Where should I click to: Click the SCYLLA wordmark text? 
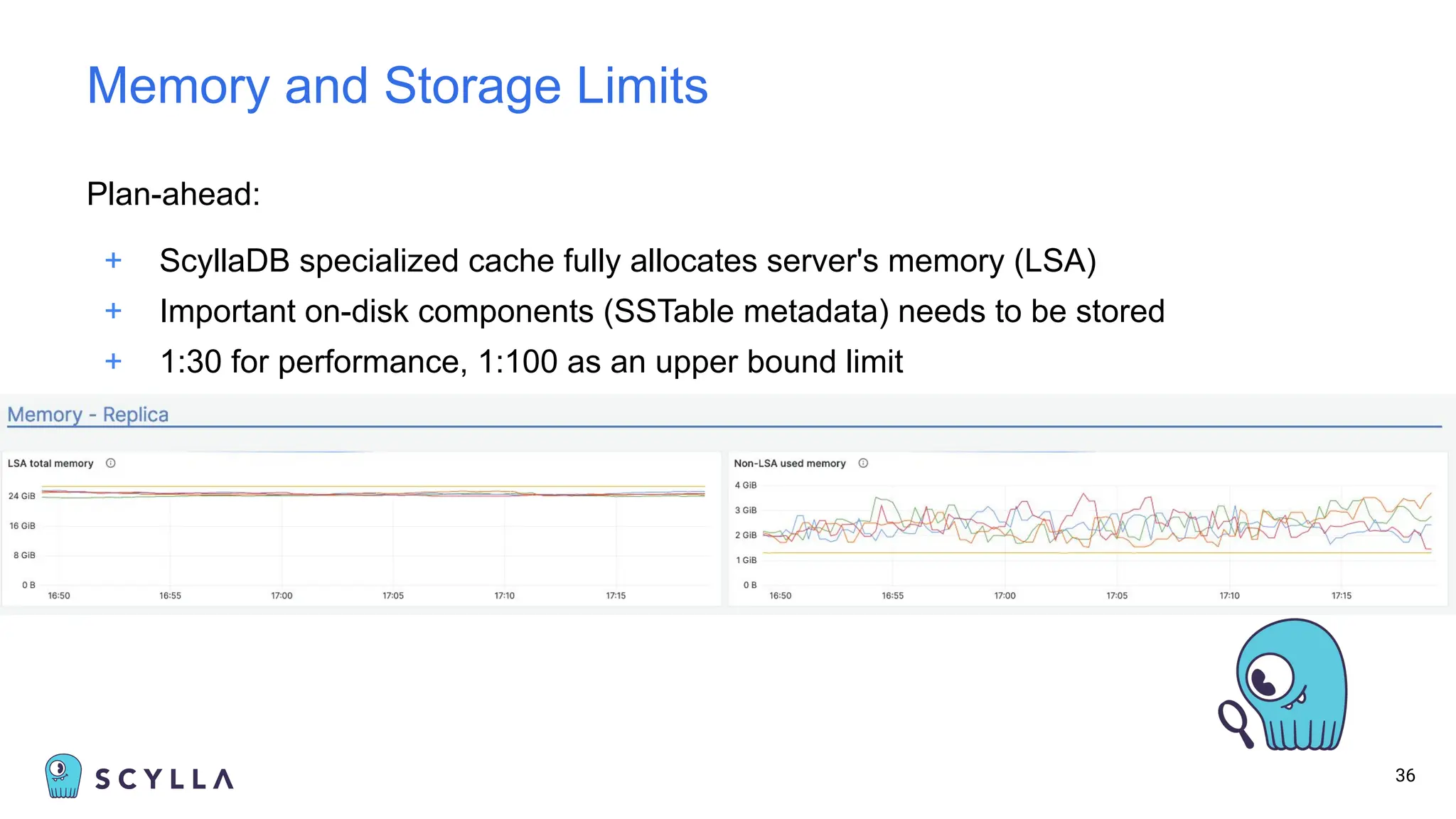pos(164,779)
